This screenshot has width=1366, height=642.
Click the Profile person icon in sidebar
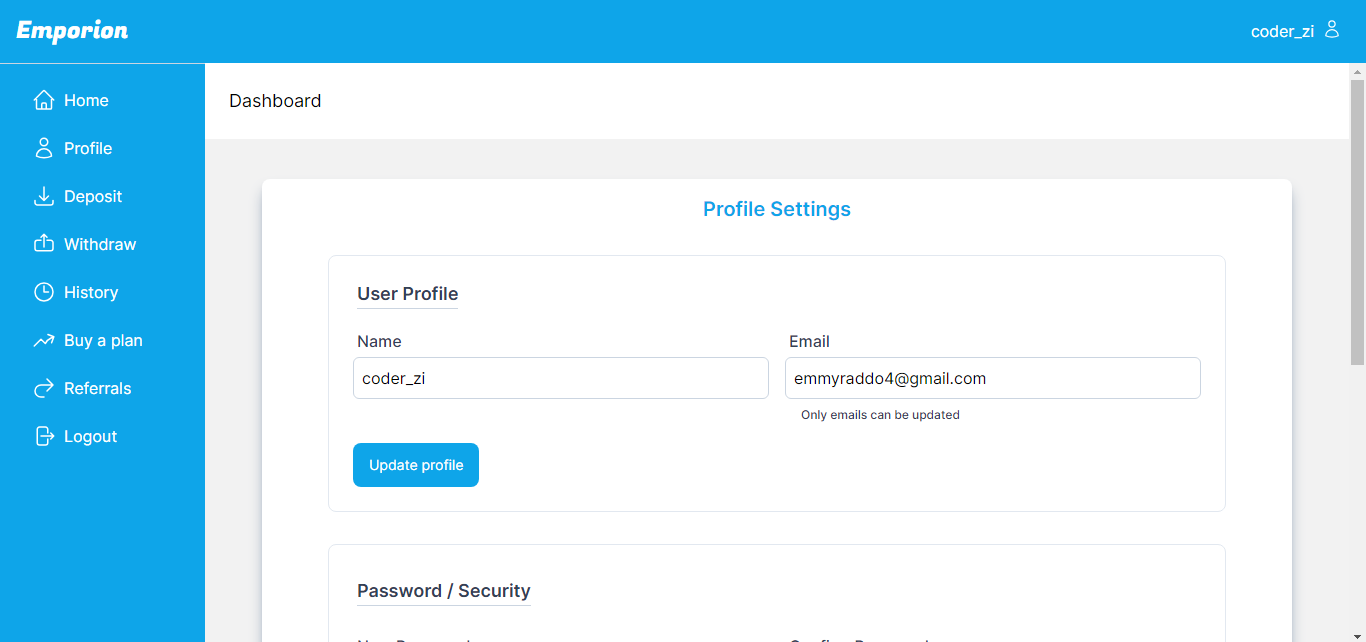[43, 148]
